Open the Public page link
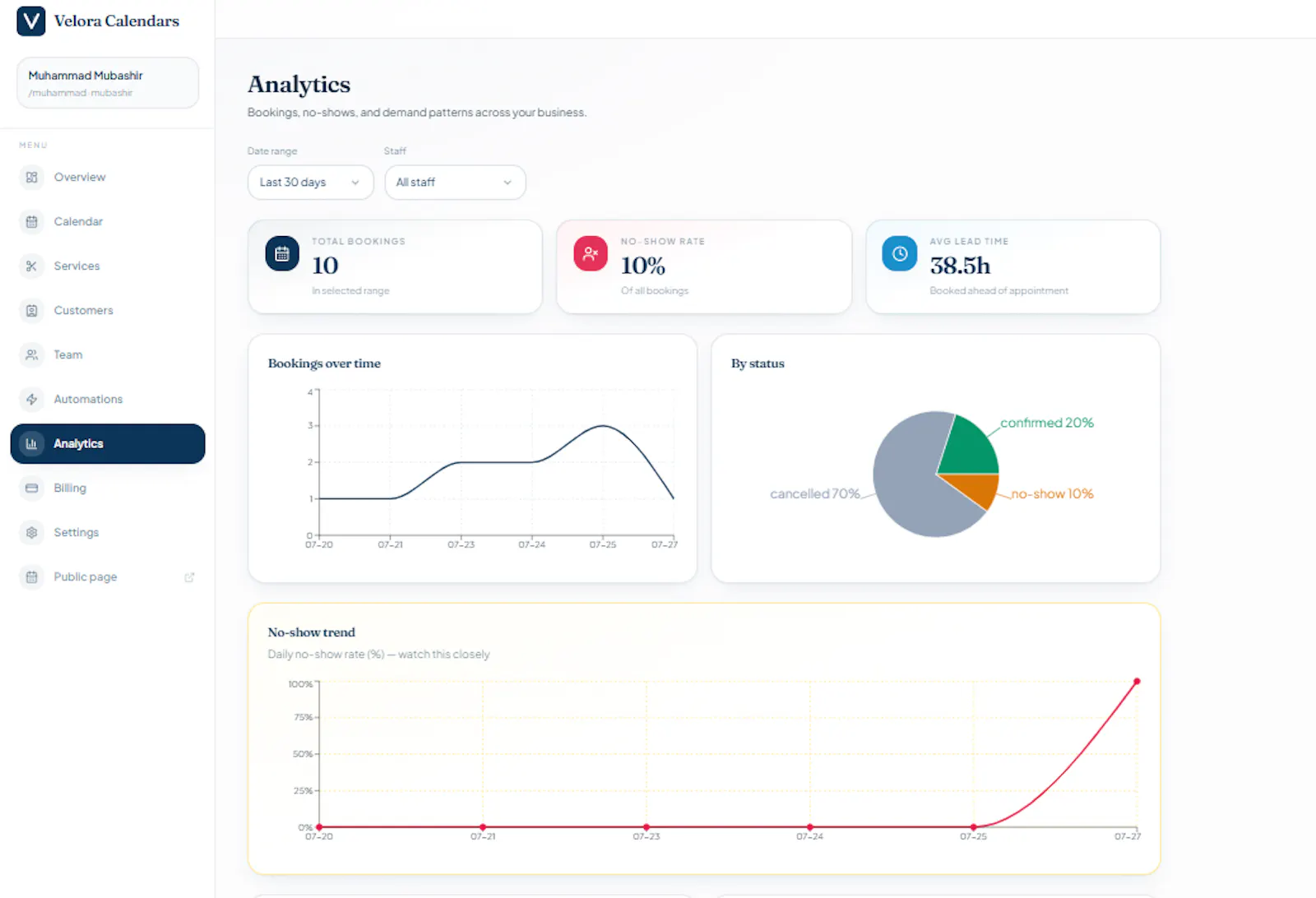 point(108,576)
